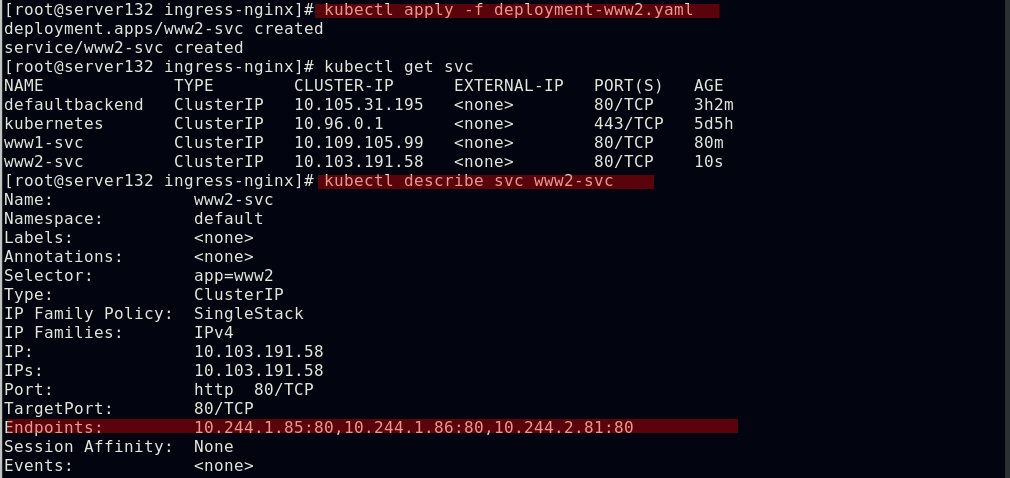Click the SingleStack policy value
The image size is (1010, 478).
point(248,314)
